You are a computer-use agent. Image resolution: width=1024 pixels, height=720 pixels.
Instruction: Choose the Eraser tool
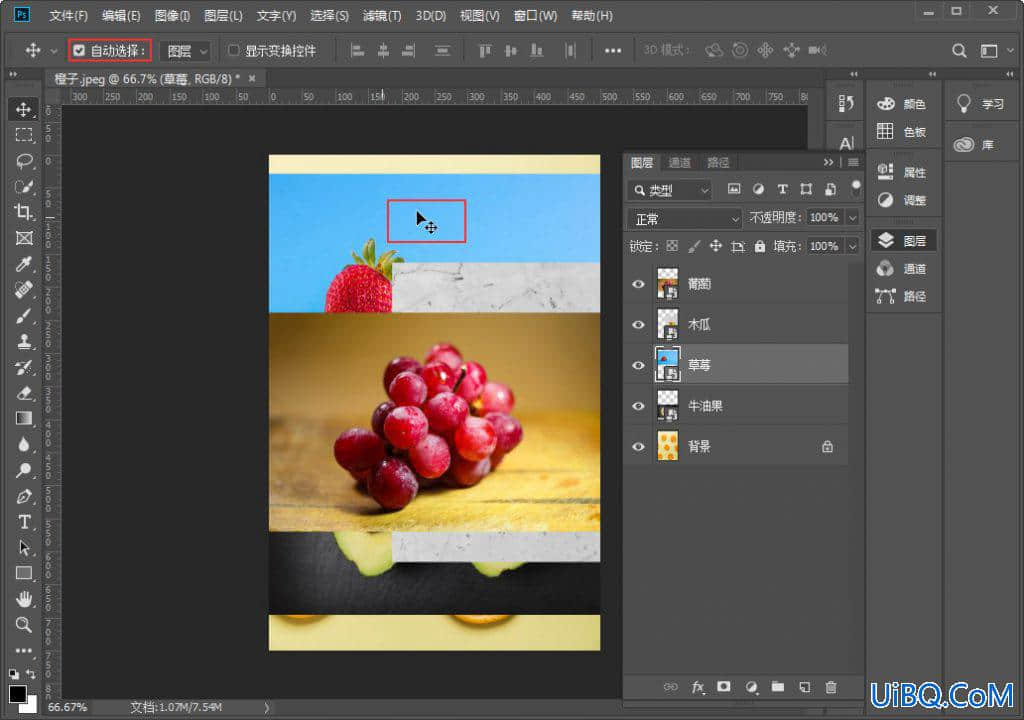(24, 393)
